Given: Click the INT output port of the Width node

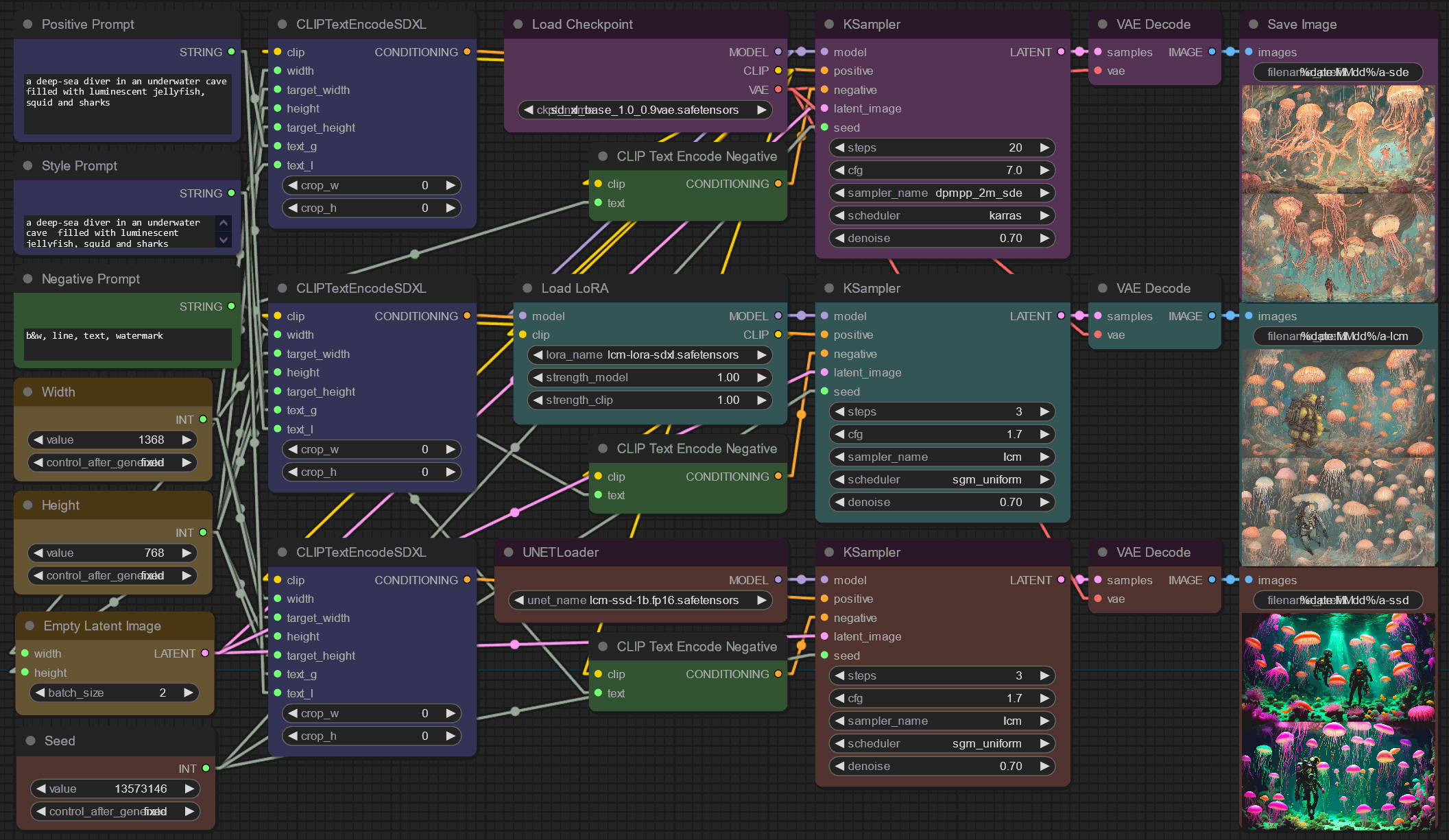Looking at the screenshot, I should click(x=204, y=420).
